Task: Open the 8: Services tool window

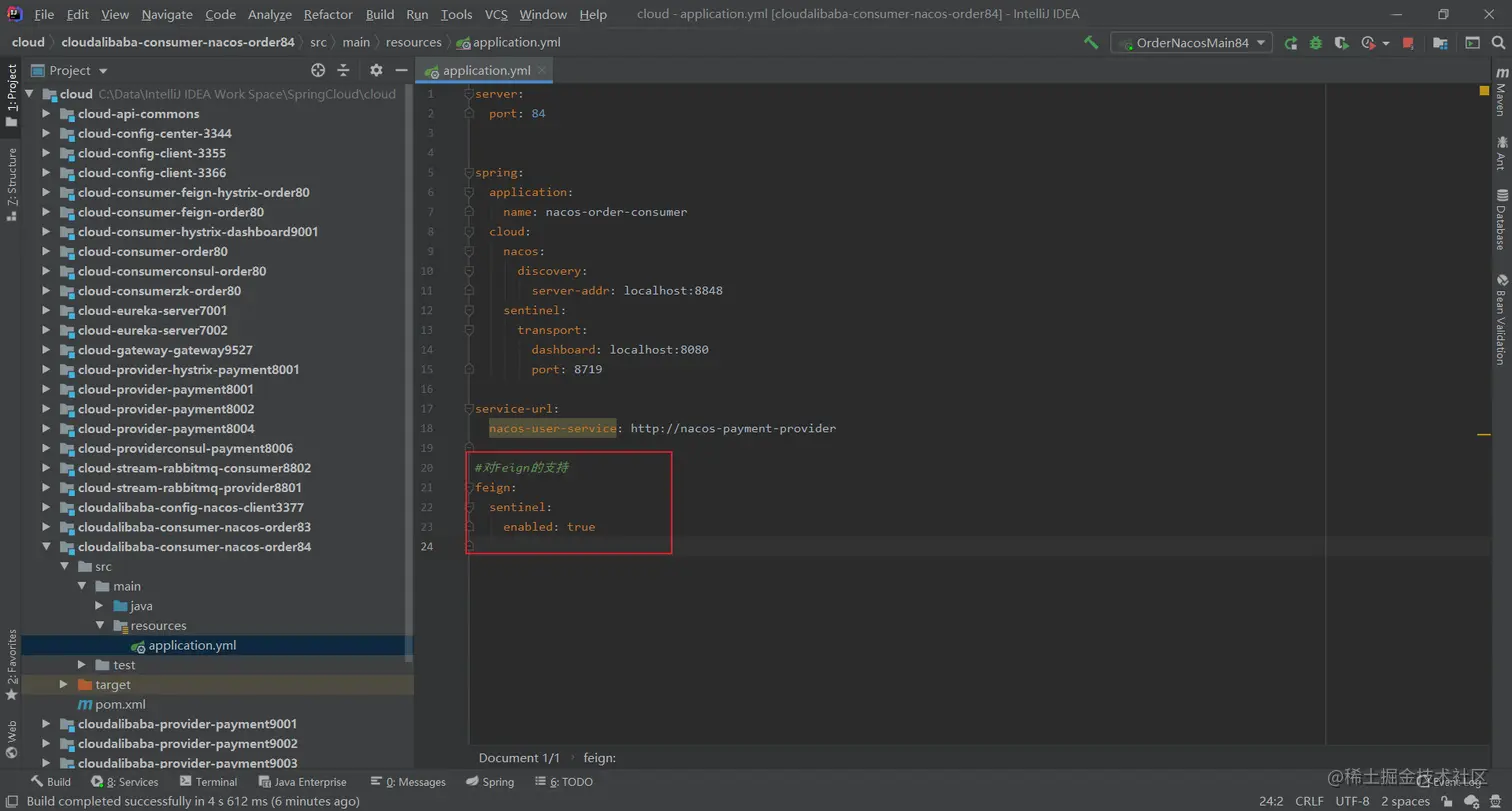Action: click(124, 782)
